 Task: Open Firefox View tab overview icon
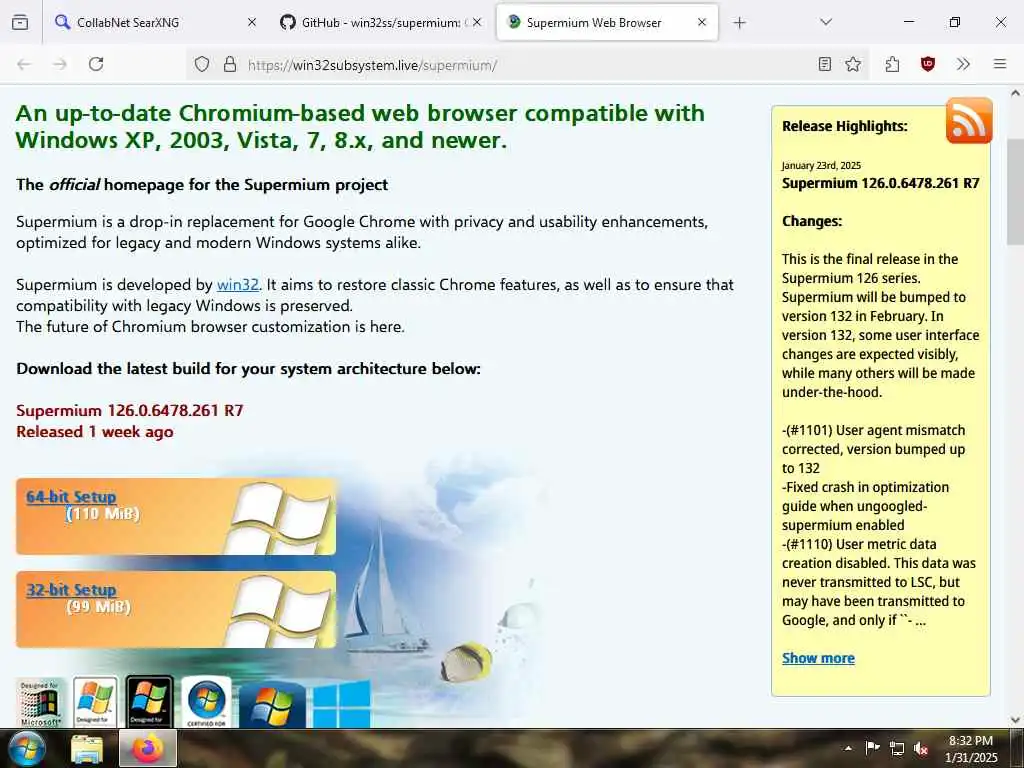click(x=20, y=22)
